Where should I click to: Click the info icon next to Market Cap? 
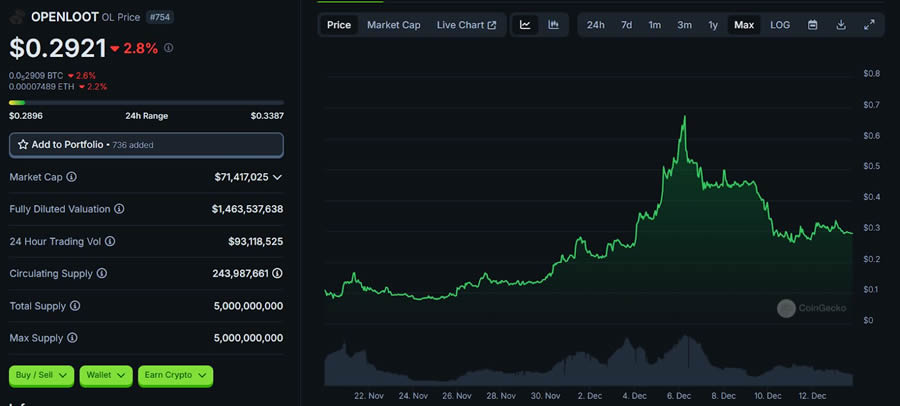pyautogui.click(x=71, y=177)
